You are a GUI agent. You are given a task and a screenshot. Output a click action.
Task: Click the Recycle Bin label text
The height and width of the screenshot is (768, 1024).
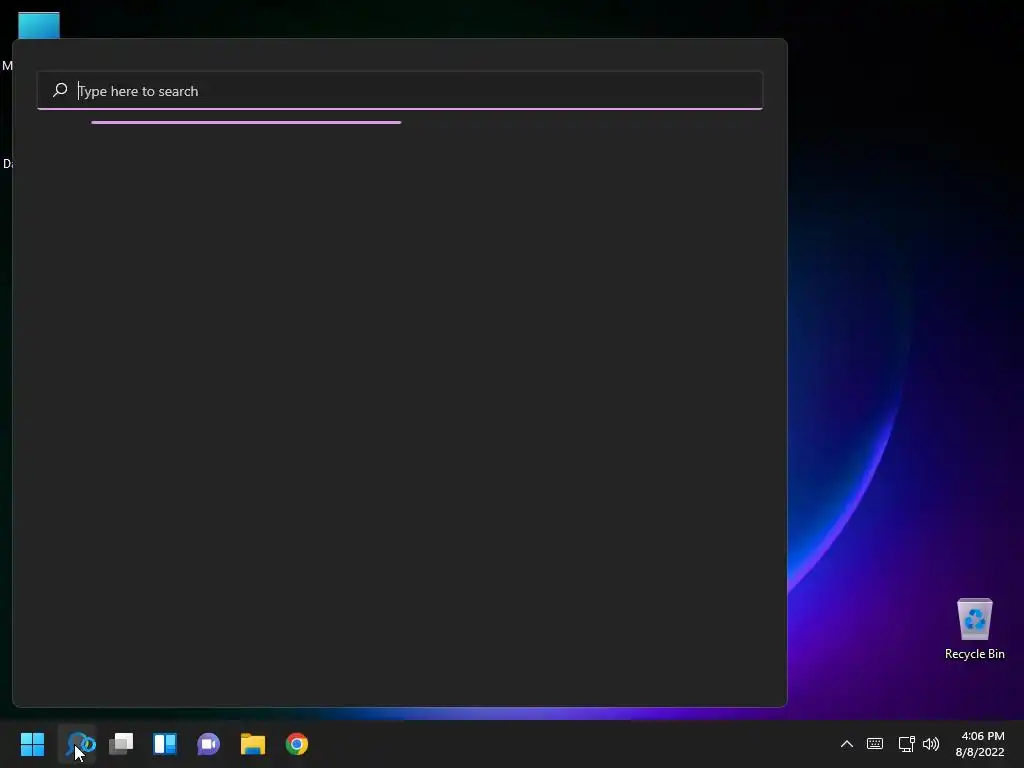point(974,654)
